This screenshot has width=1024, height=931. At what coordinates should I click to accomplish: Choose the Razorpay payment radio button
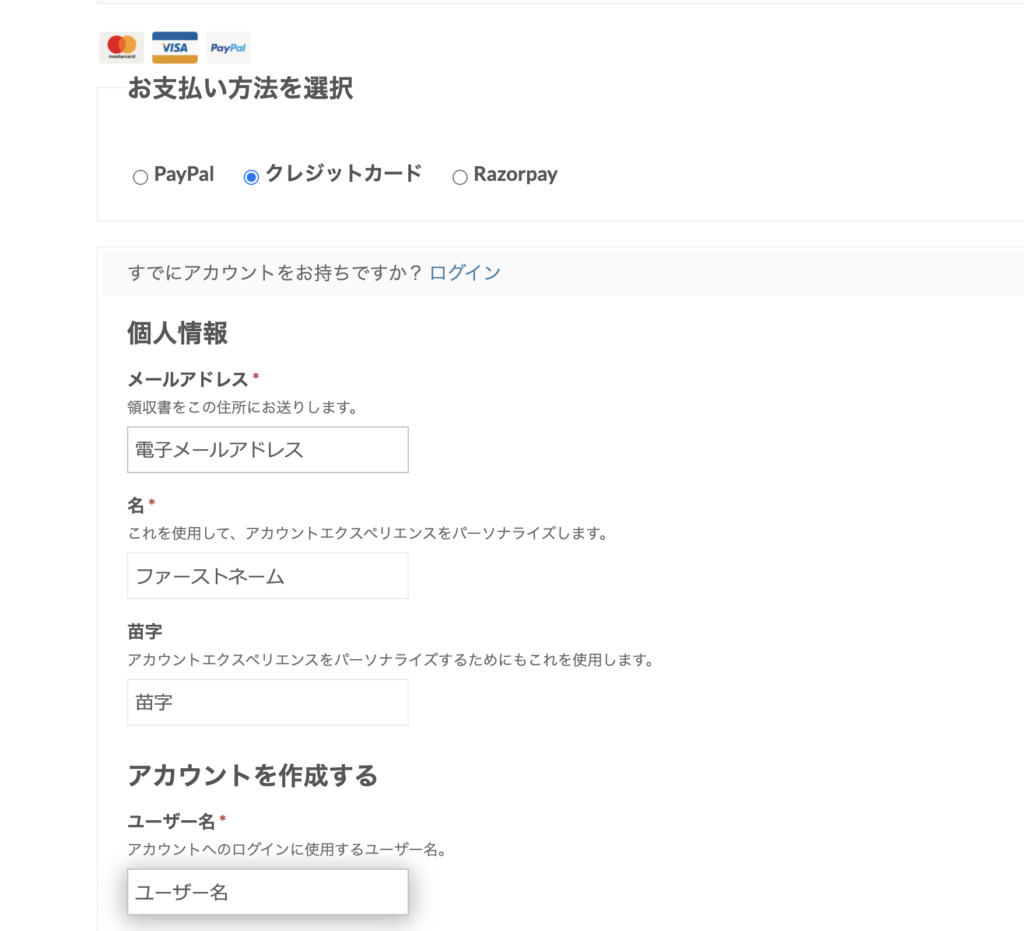(460, 177)
